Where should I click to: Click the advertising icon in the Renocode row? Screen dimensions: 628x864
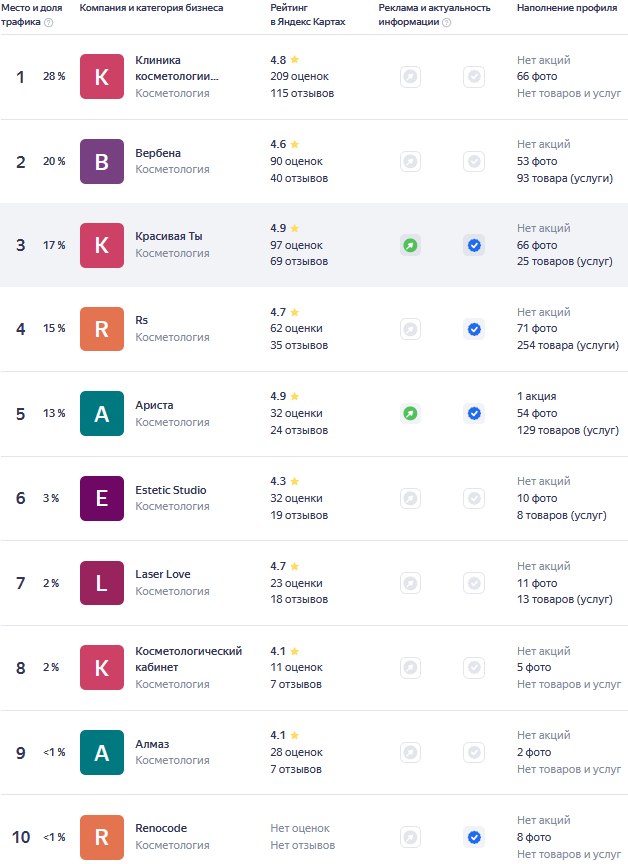coord(410,837)
